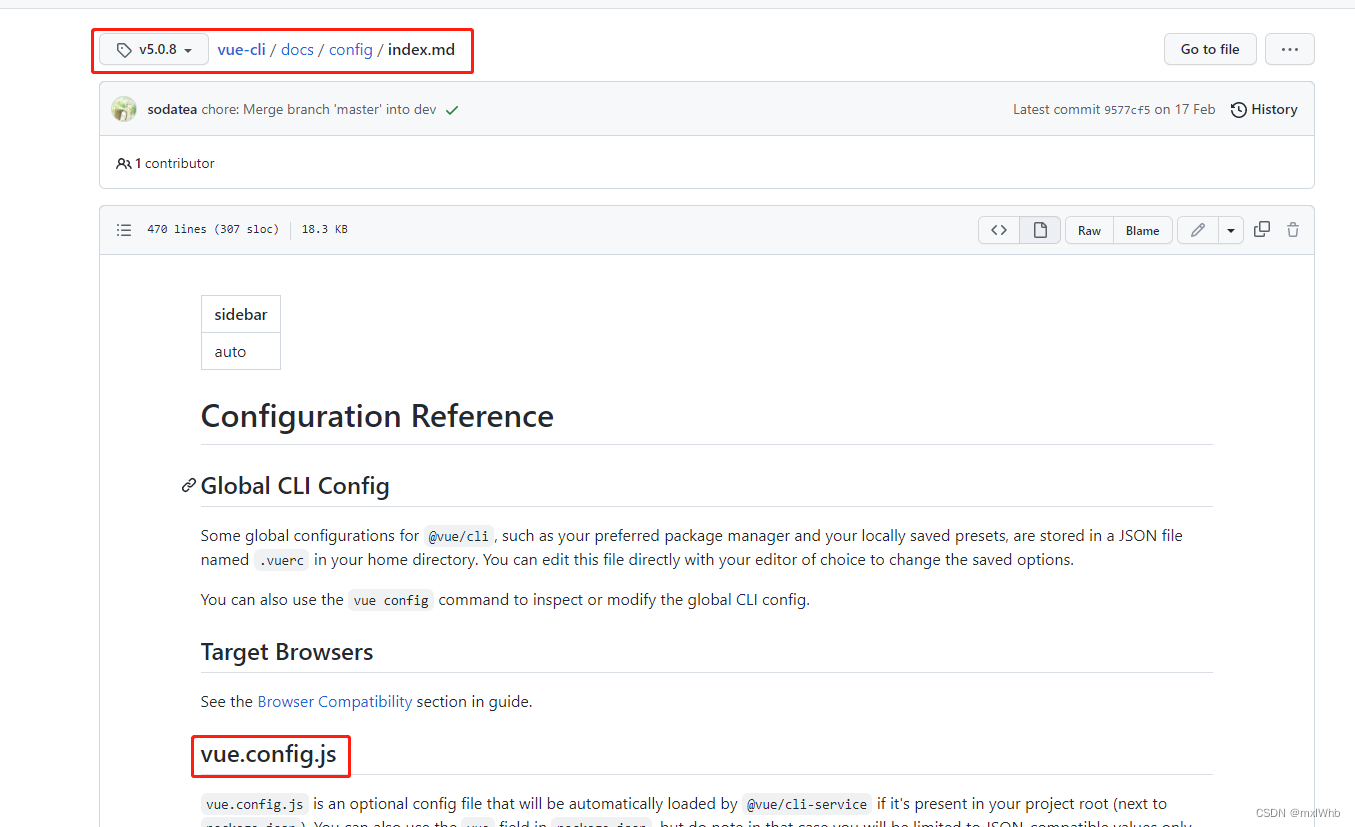
Task: Open the table of contents list icon
Action: coord(124,230)
